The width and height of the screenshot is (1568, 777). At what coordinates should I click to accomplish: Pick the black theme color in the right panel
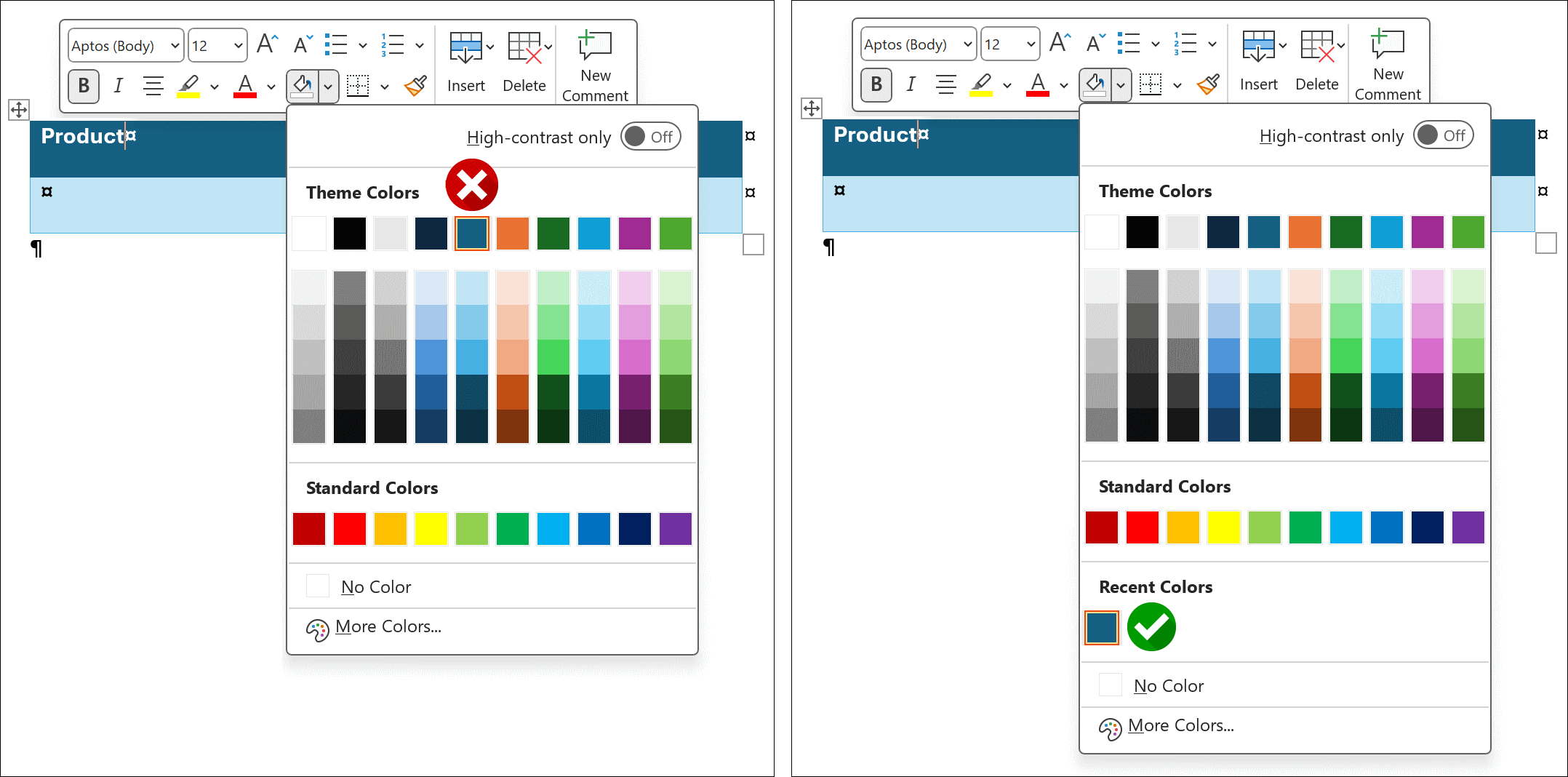(x=1143, y=232)
